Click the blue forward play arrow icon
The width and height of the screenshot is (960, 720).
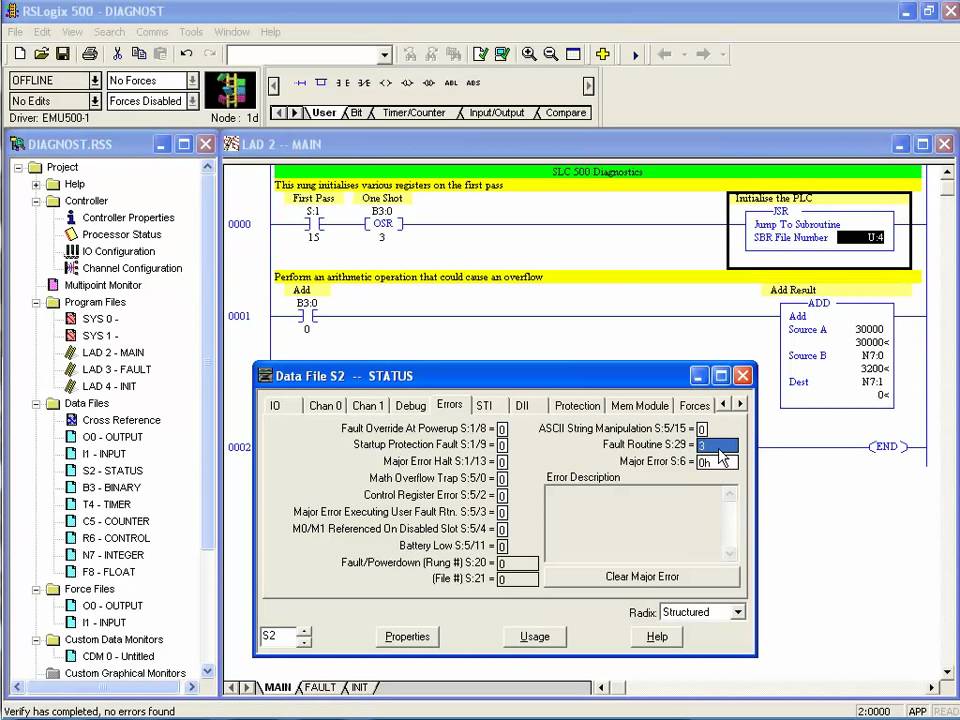point(635,55)
